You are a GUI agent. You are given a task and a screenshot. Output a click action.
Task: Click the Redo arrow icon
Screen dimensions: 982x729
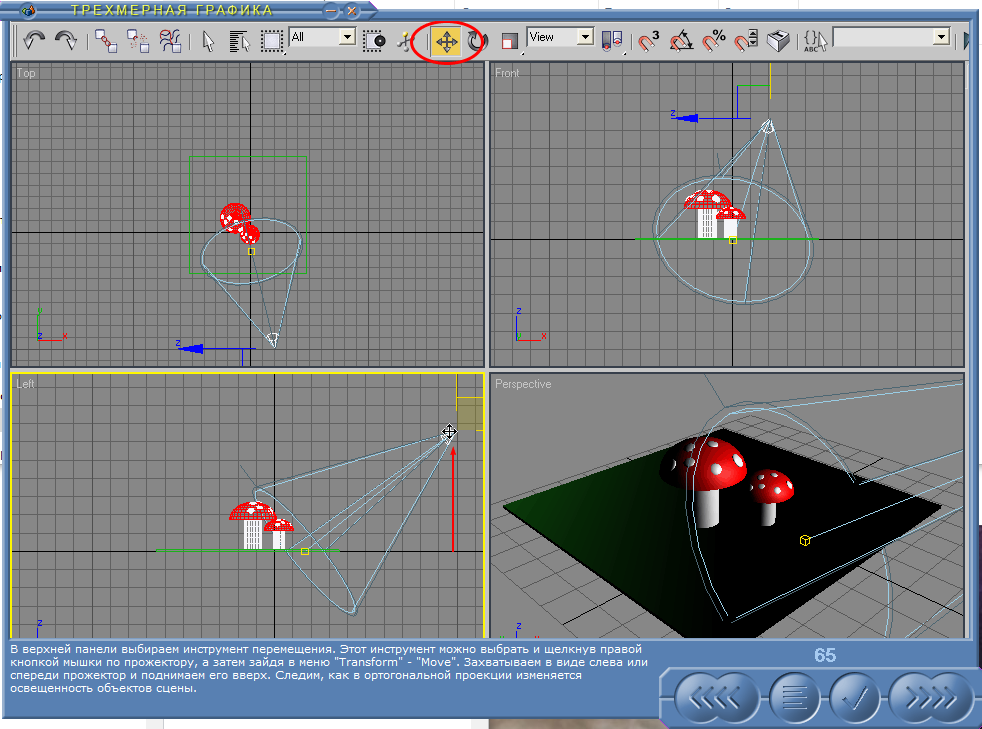point(66,41)
